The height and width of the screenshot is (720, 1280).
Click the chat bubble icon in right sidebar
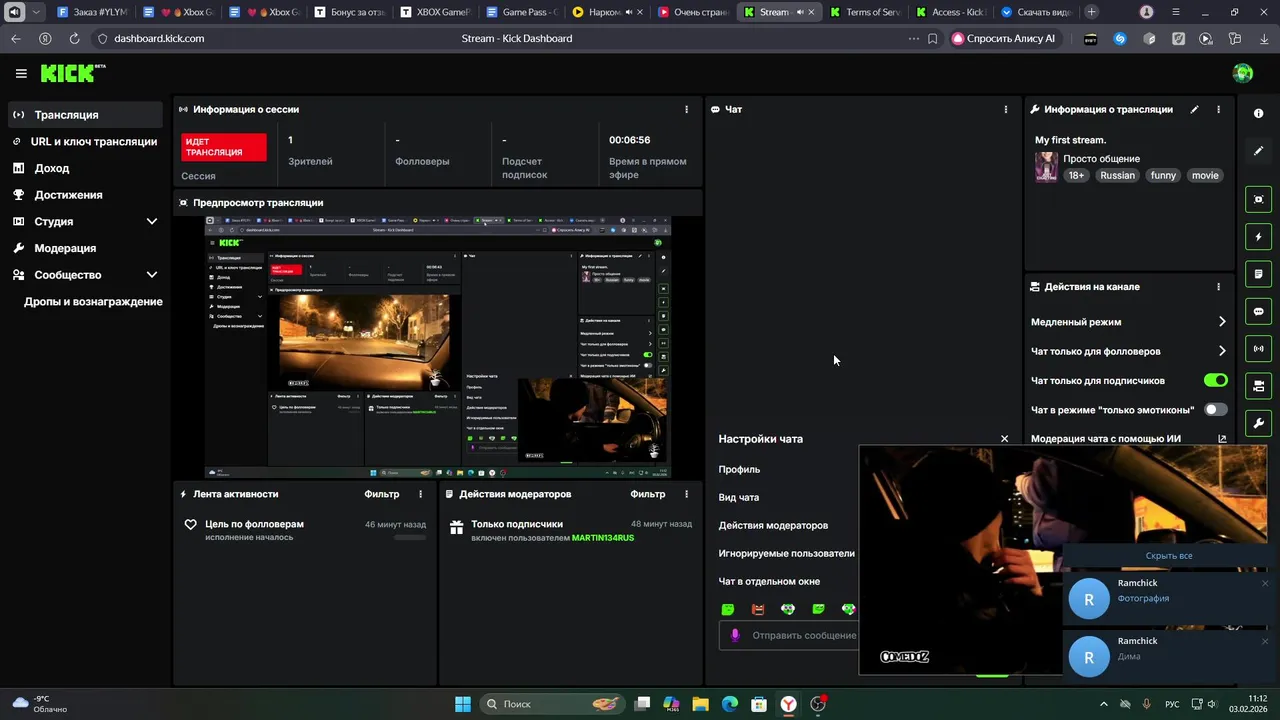tap(1258, 311)
